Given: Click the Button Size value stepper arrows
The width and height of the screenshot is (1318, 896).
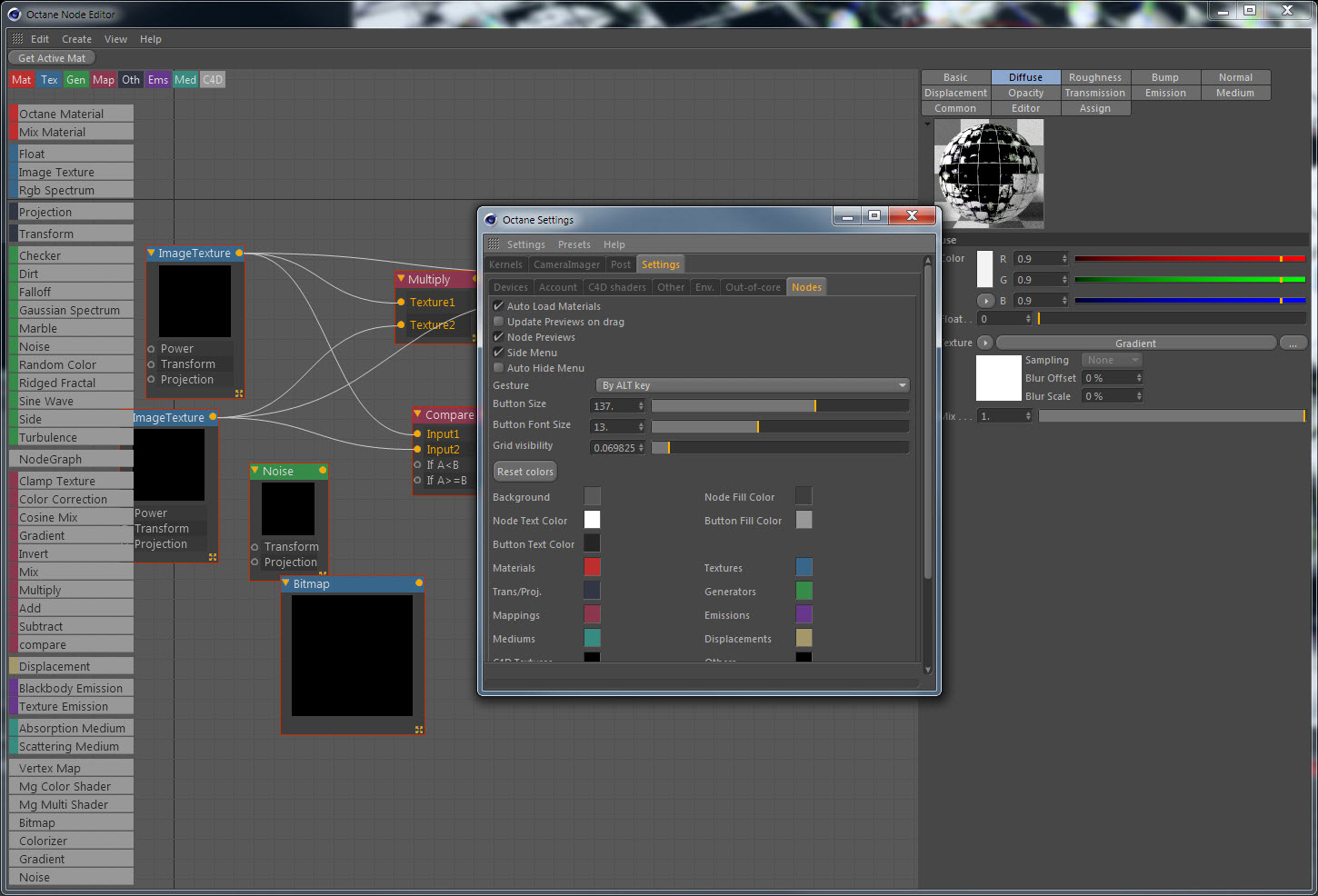Looking at the screenshot, I should (x=641, y=405).
